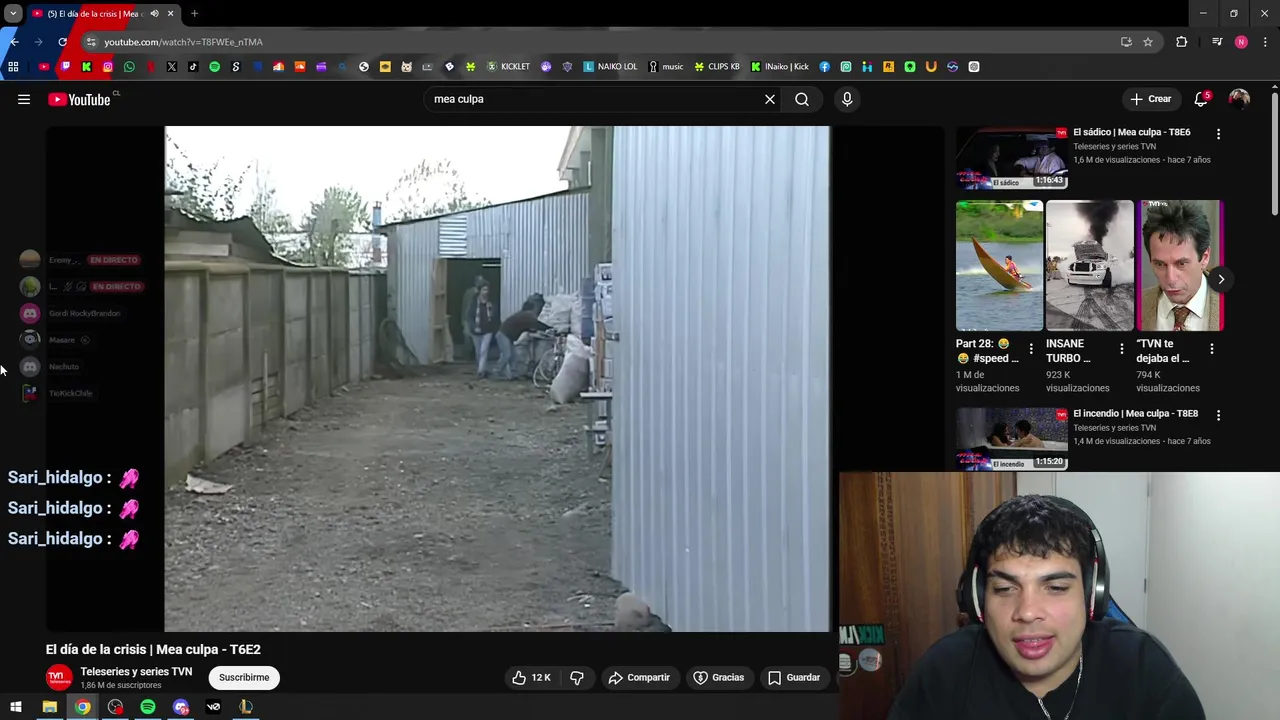The height and width of the screenshot is (720, 1280).
Task: Open the TikTok bookmark icon
Action: (x=193, y=67)
